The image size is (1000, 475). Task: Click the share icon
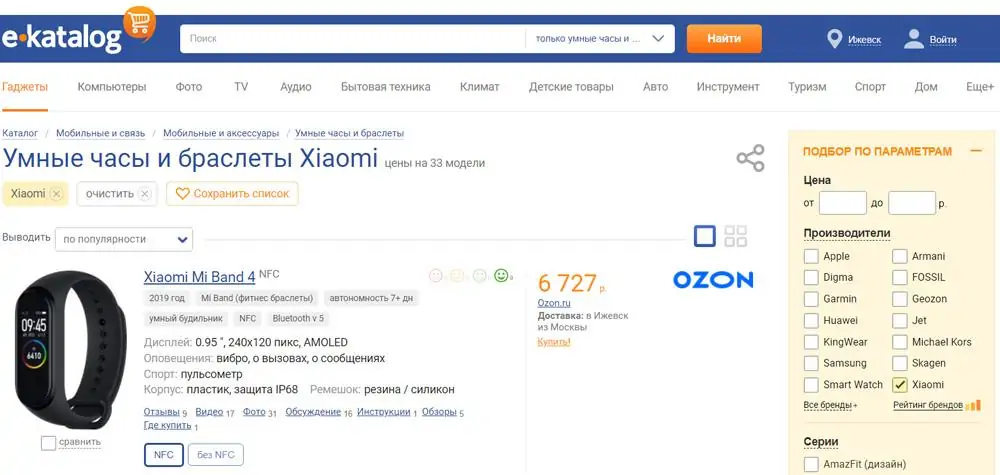(x=750, y=158)
